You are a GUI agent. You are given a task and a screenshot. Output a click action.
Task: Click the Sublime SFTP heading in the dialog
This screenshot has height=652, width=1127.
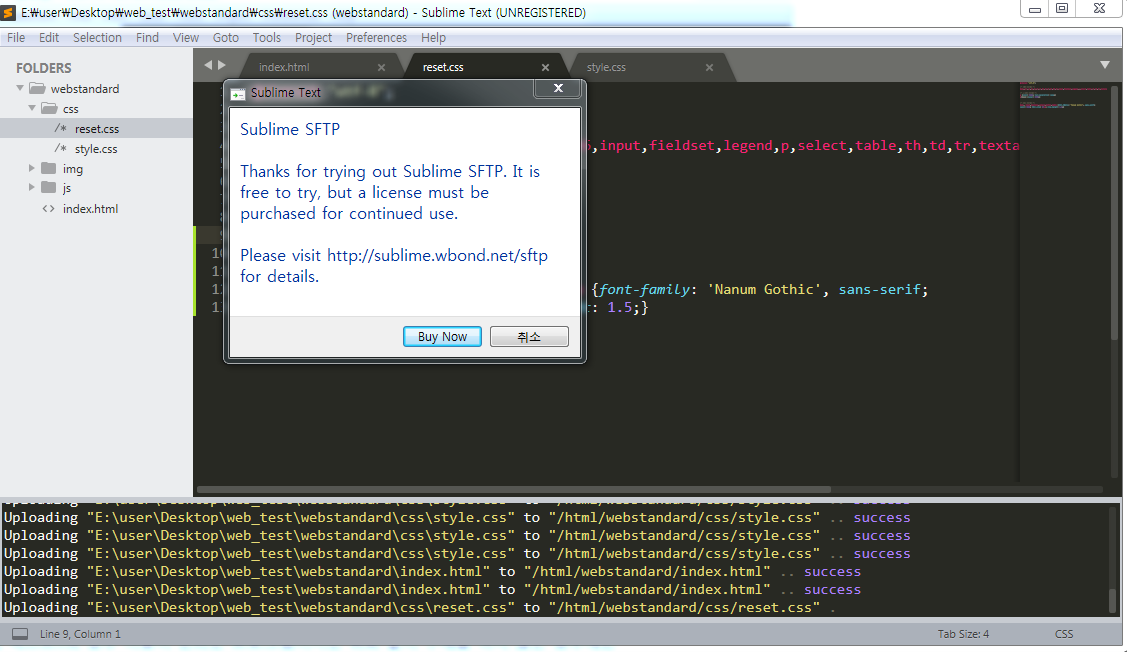click(290, 129)
